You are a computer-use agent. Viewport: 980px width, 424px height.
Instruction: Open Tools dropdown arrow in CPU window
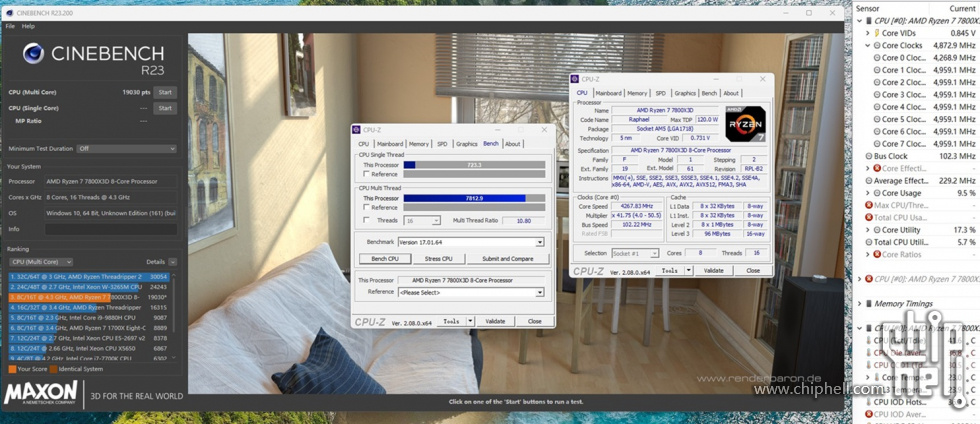[689, 271]
